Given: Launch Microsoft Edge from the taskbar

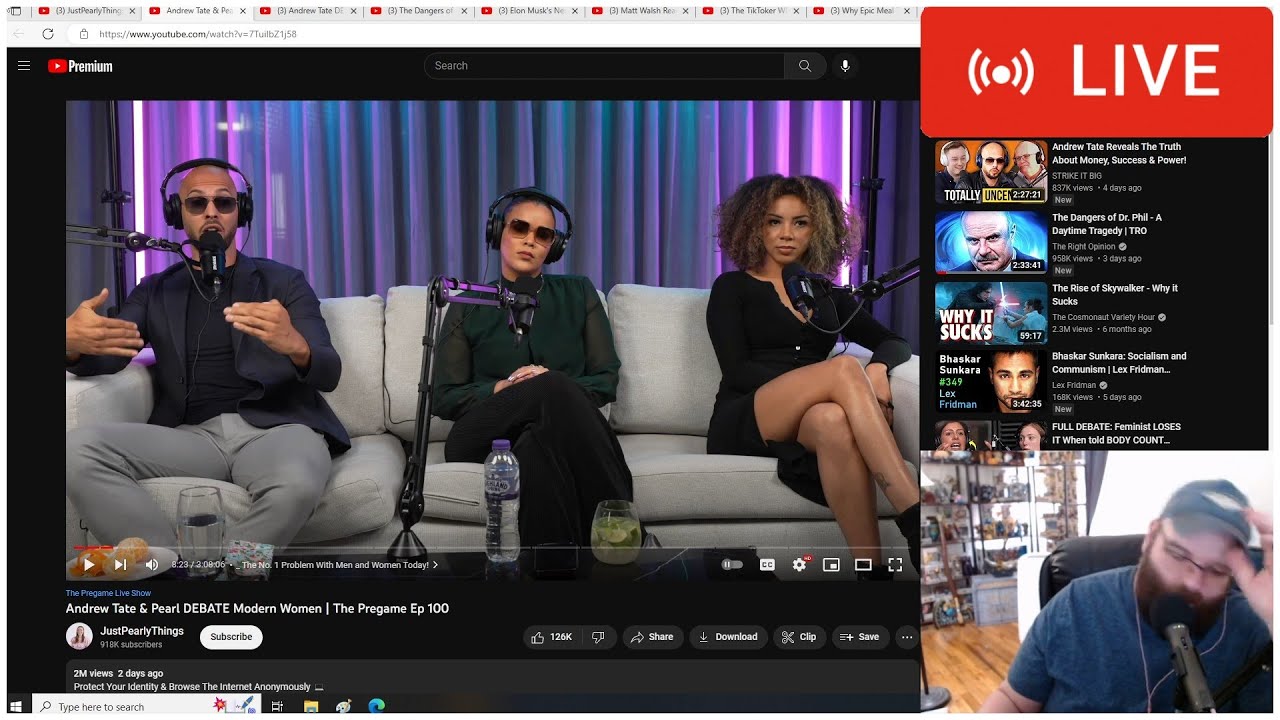Looking at the screenshot, I should click(376, 707).
